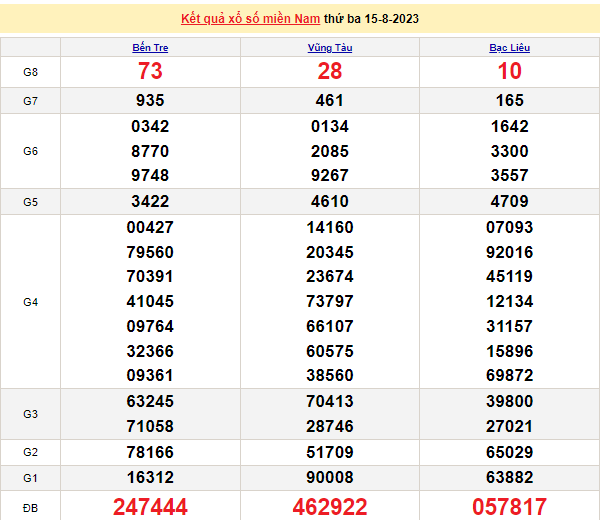Open the Bến Tre province link
The image size is (611, 520).
150,48
